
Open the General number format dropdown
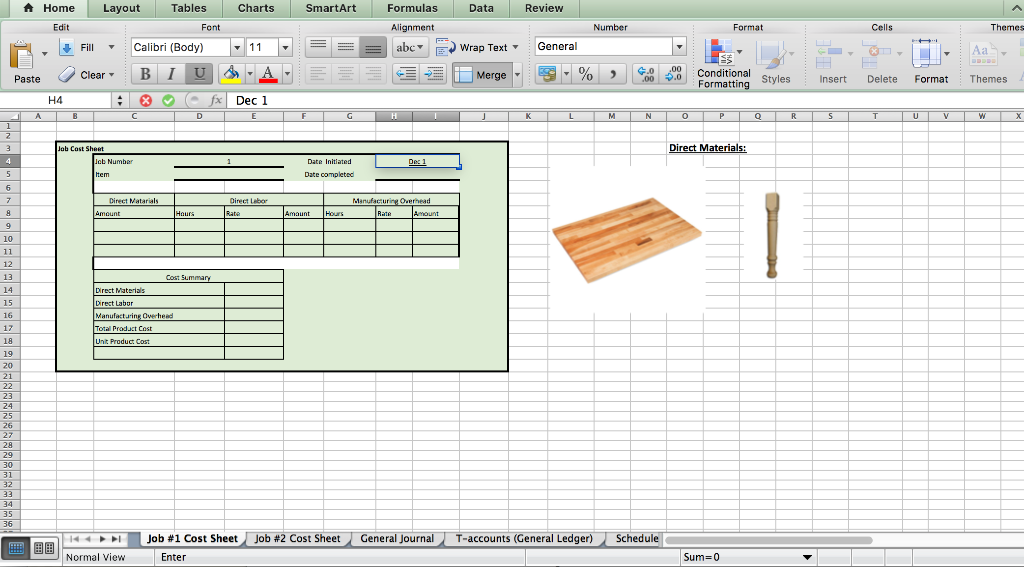[679, 46]
